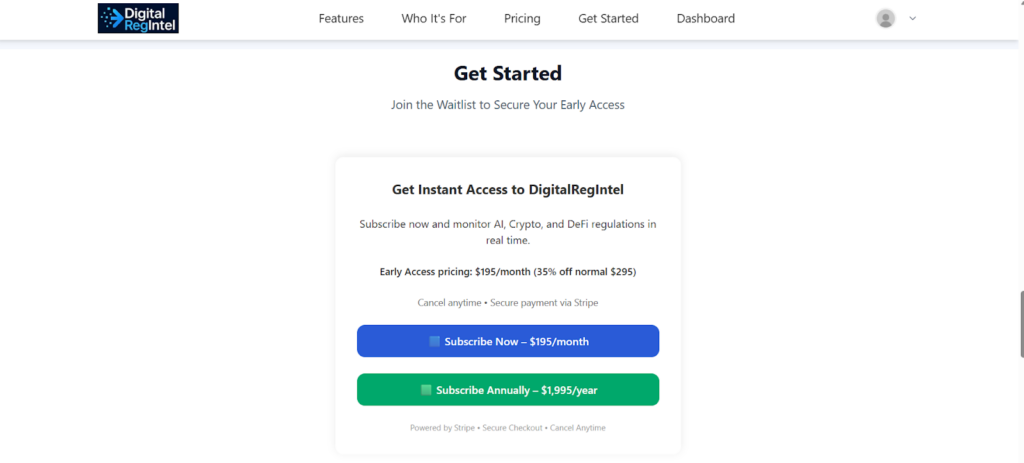
Task: Open the Who It's For nav item
Action: 434,18
